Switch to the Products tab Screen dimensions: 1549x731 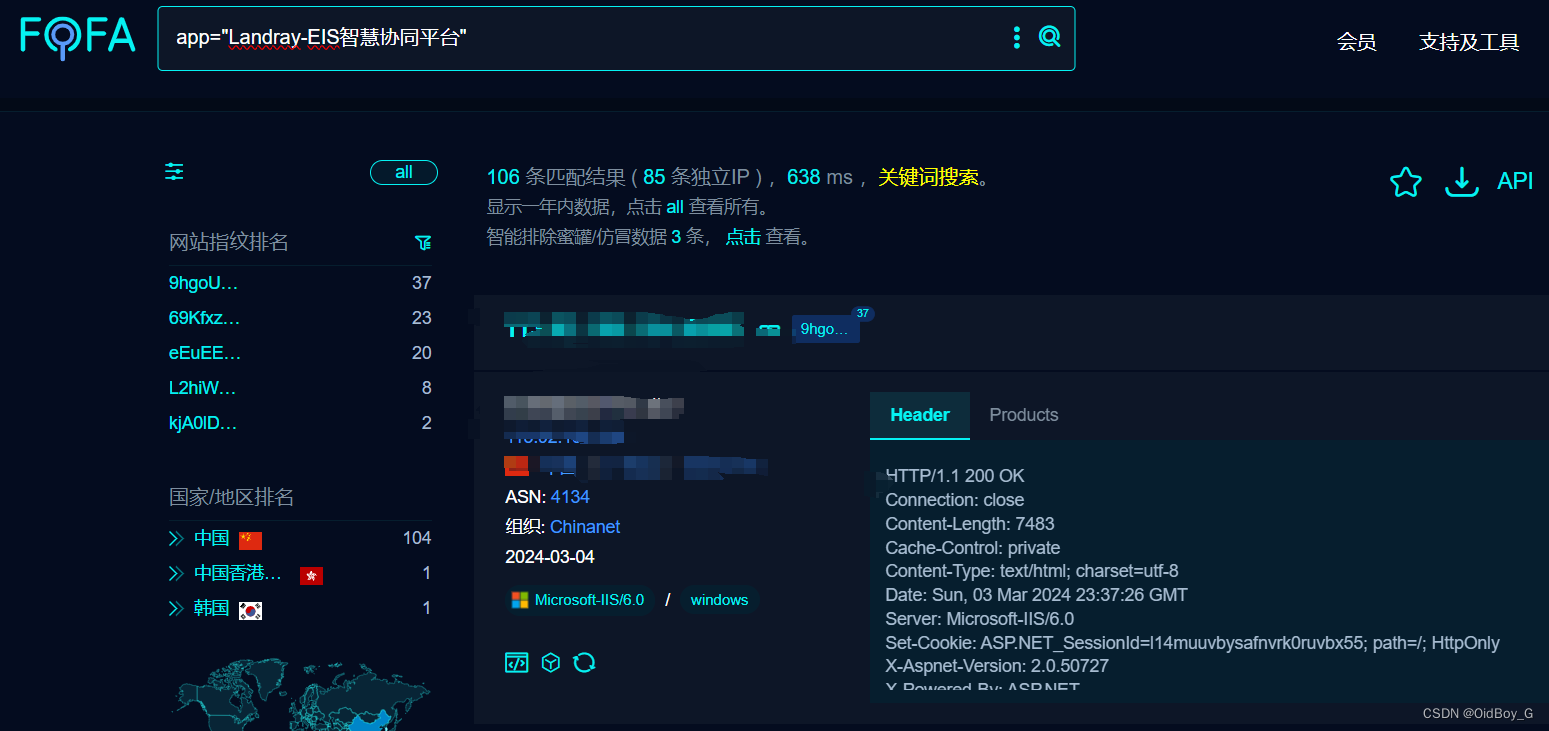click(1023, 414)
